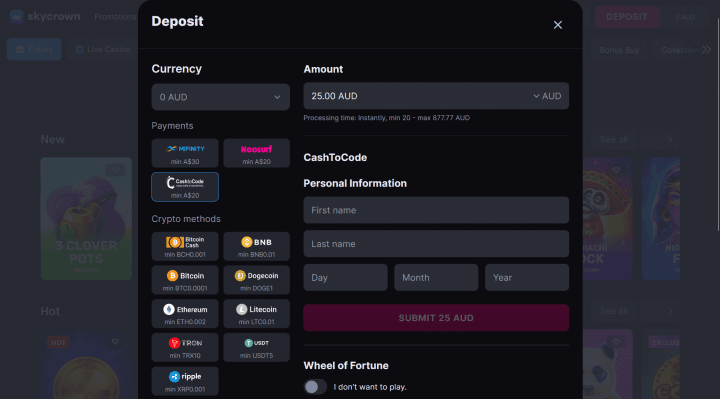The width and height of the screenshot is (720, 399).
Task: Click the DEPOSIT button in header
Action: (x=627, y=17)
